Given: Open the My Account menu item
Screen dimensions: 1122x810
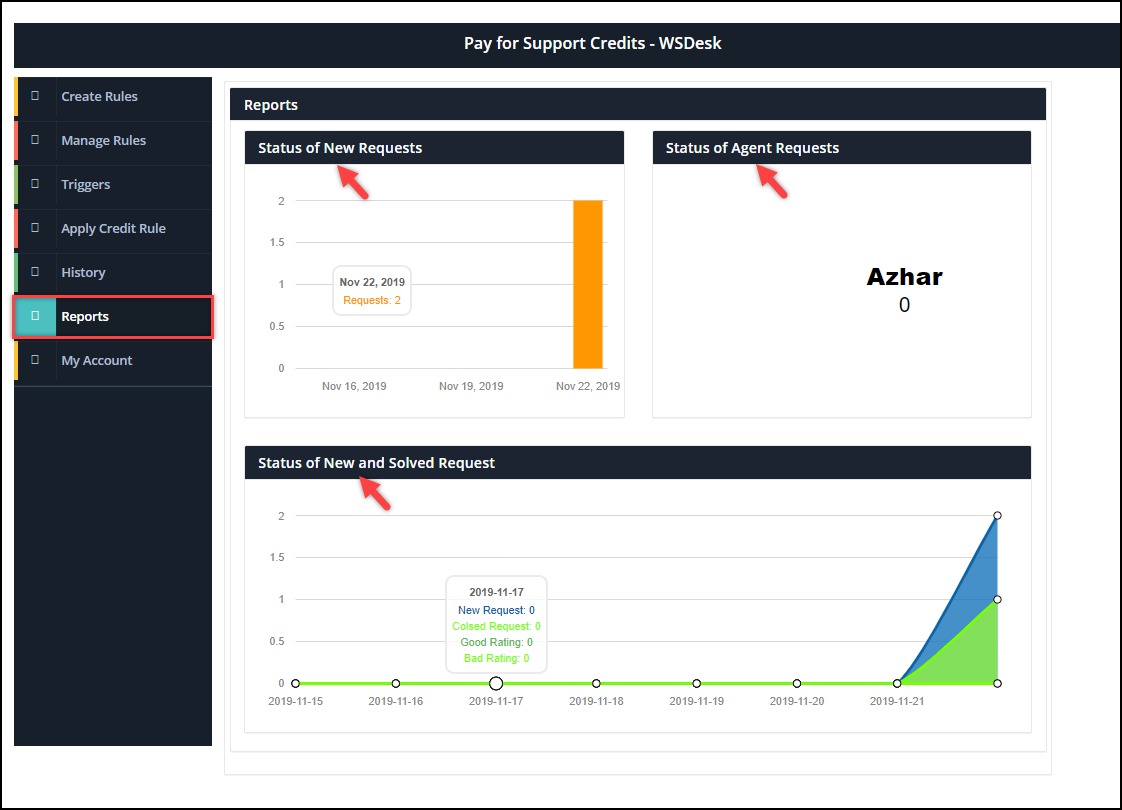Looking at the screenshot, I should (x=113, y=361).
